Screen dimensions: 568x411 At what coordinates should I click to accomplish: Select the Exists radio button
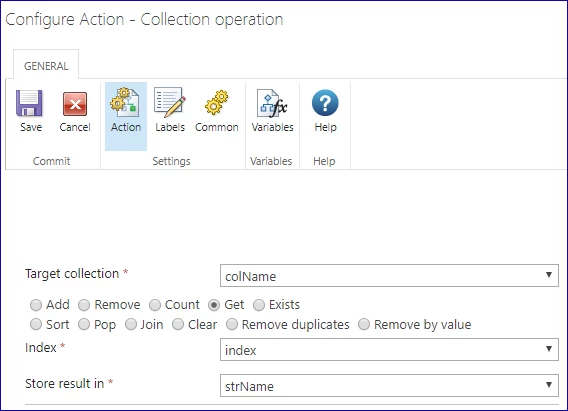point(259,305)
